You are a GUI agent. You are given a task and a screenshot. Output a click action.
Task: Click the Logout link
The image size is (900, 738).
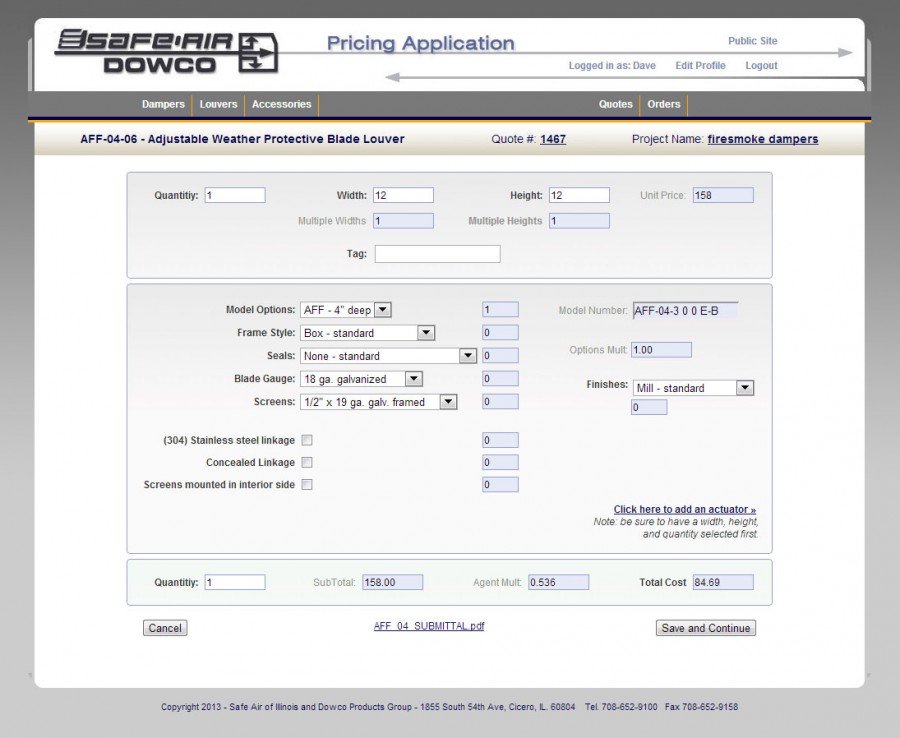(x=761, y=66)
